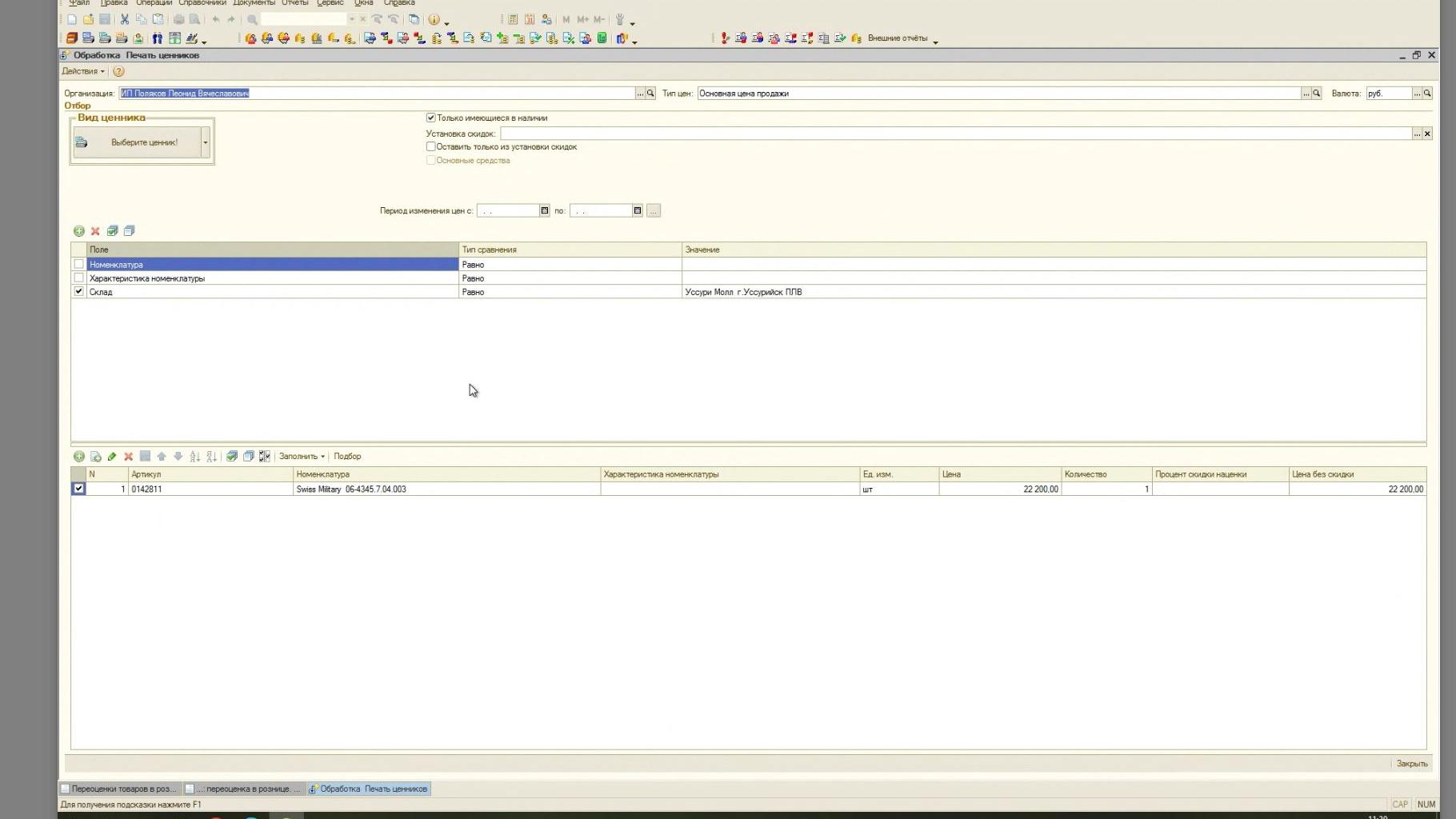This screenshot has height=819, width=1456.
Task: Edit the current goods row with the pencil icon
Action: 112,457
